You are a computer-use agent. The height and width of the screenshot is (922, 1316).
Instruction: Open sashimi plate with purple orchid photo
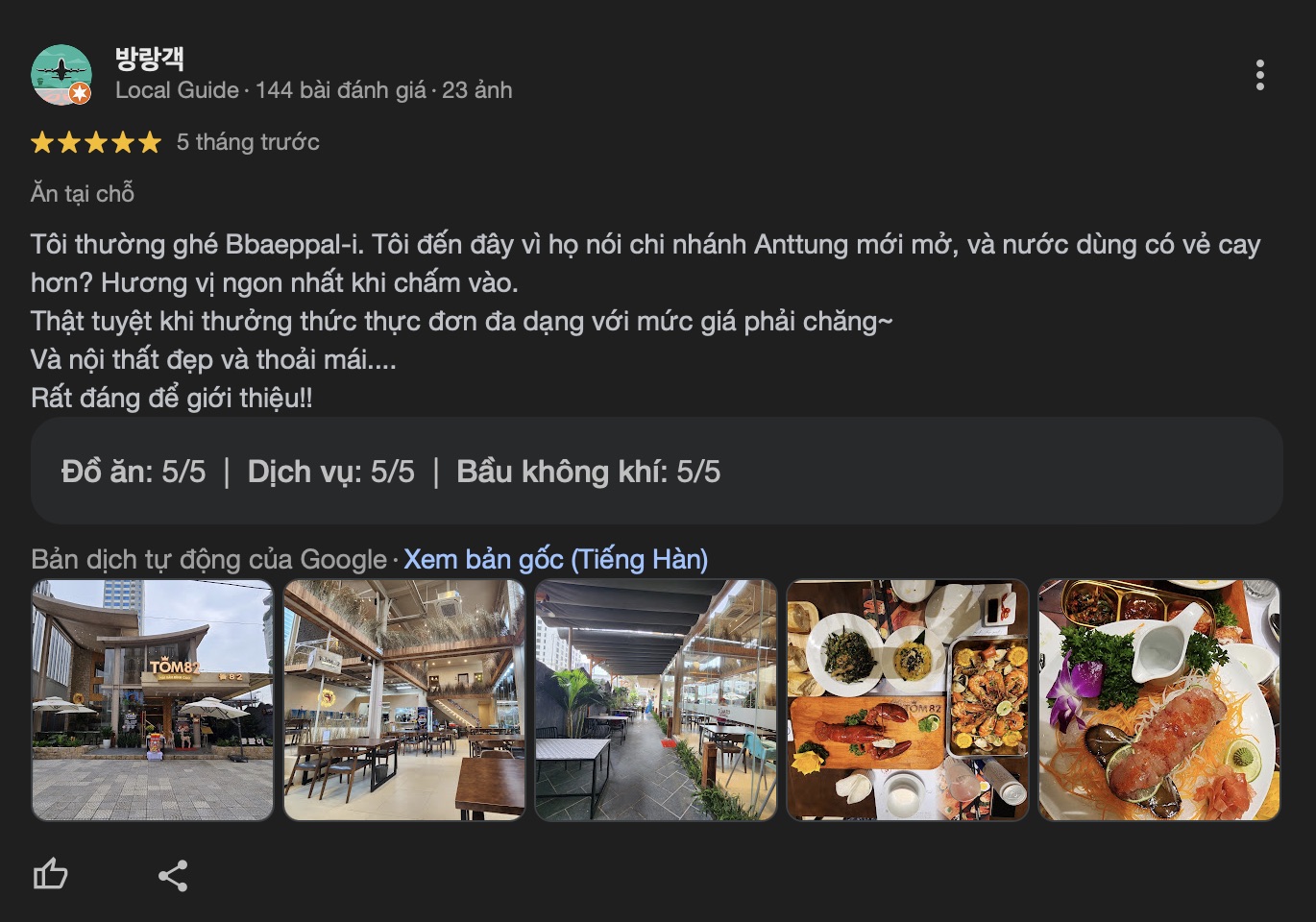[1159, 700]
